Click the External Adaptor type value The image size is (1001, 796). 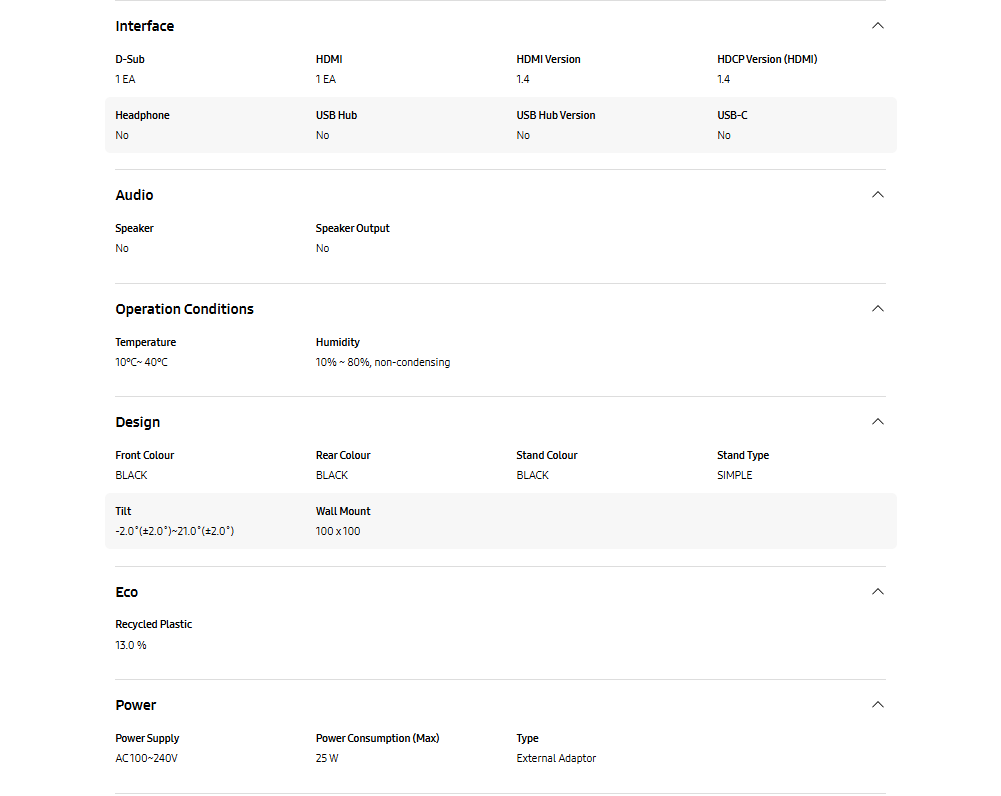coord(556,758)
